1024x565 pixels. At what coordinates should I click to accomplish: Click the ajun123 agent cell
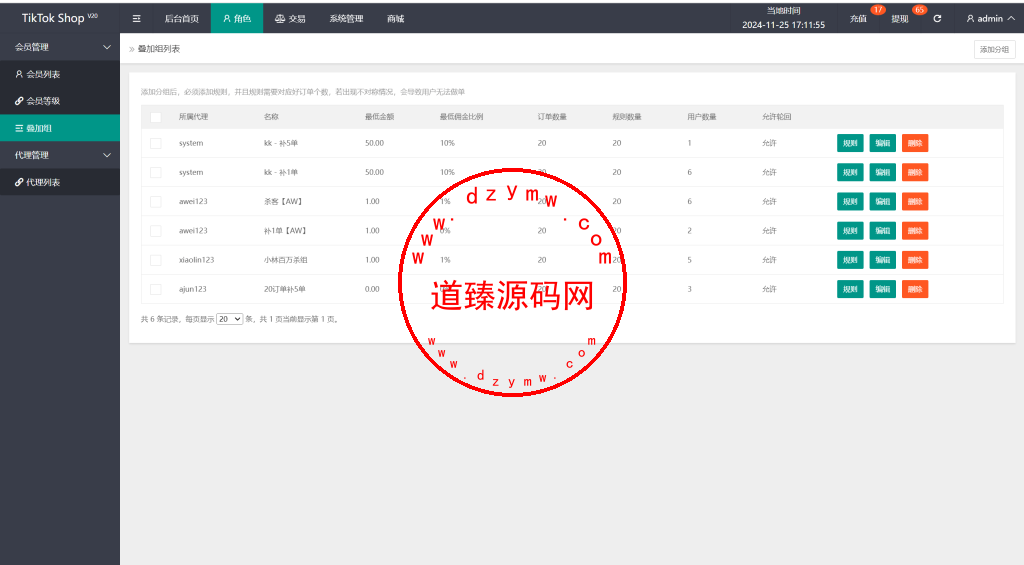[x=193, y=289]
